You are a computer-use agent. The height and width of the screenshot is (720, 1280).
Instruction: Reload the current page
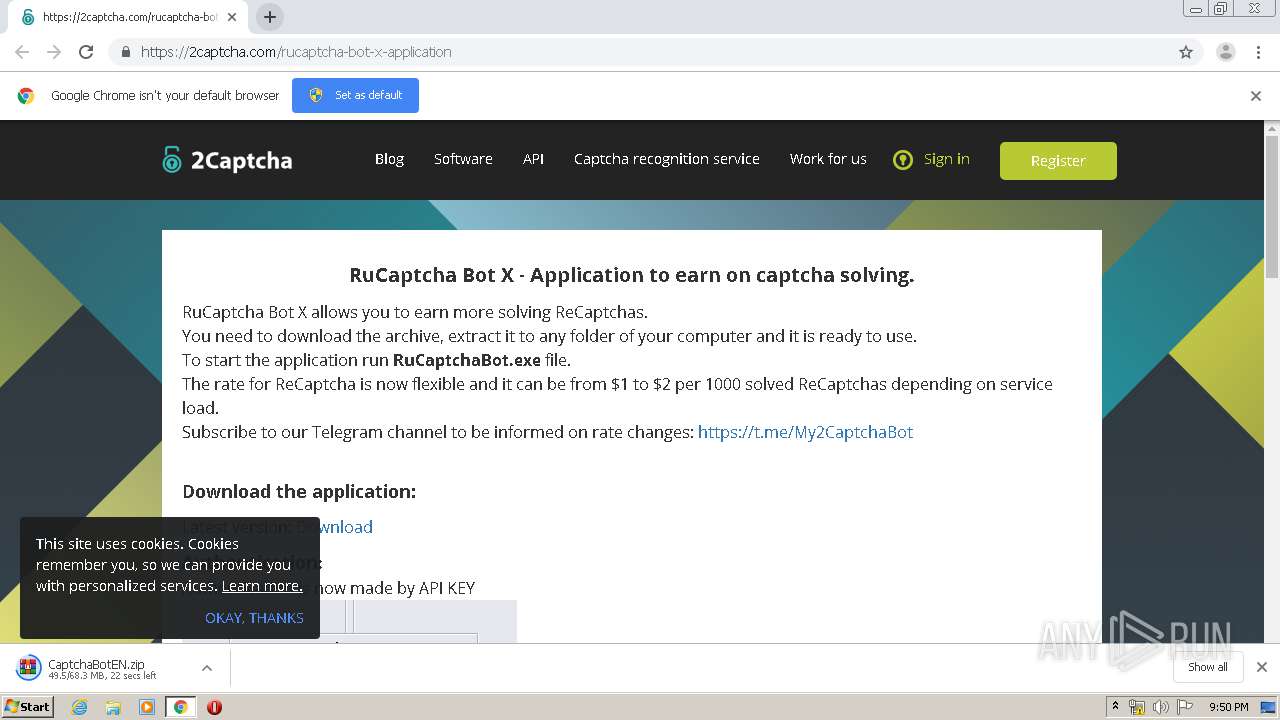tap(86, 52)
